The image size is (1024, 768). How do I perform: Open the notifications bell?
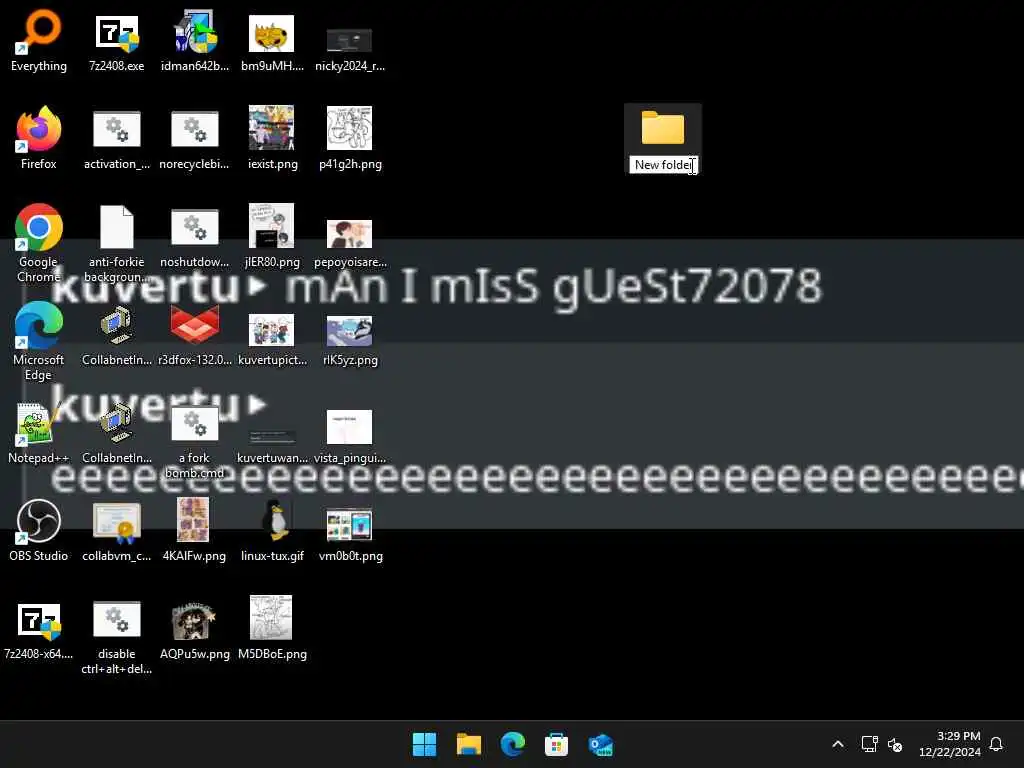point(996,744)
